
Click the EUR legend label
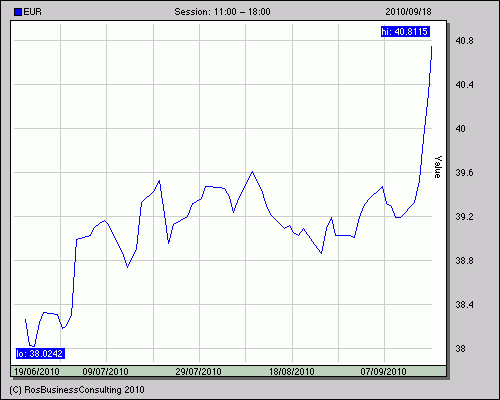[x=33, y=12]
